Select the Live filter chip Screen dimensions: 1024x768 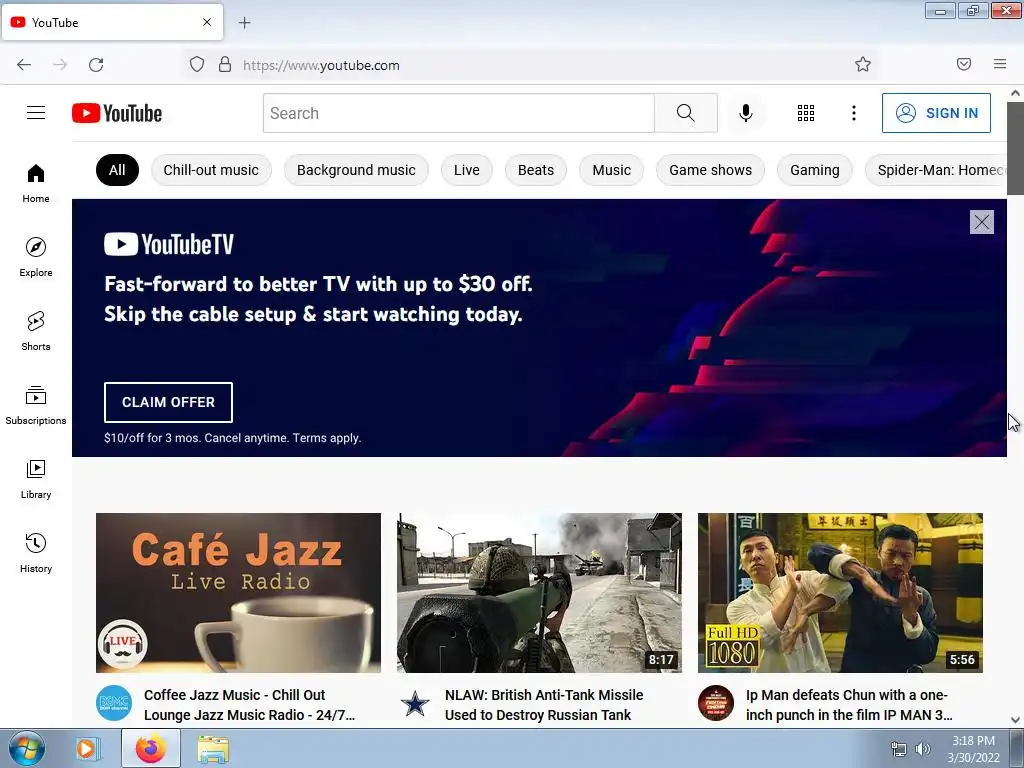466,170
